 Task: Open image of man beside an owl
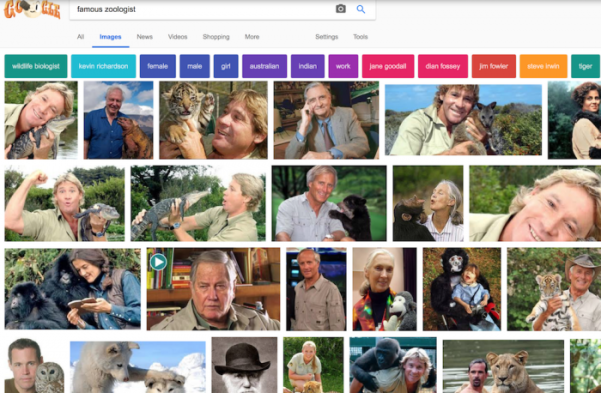[34, 365]
